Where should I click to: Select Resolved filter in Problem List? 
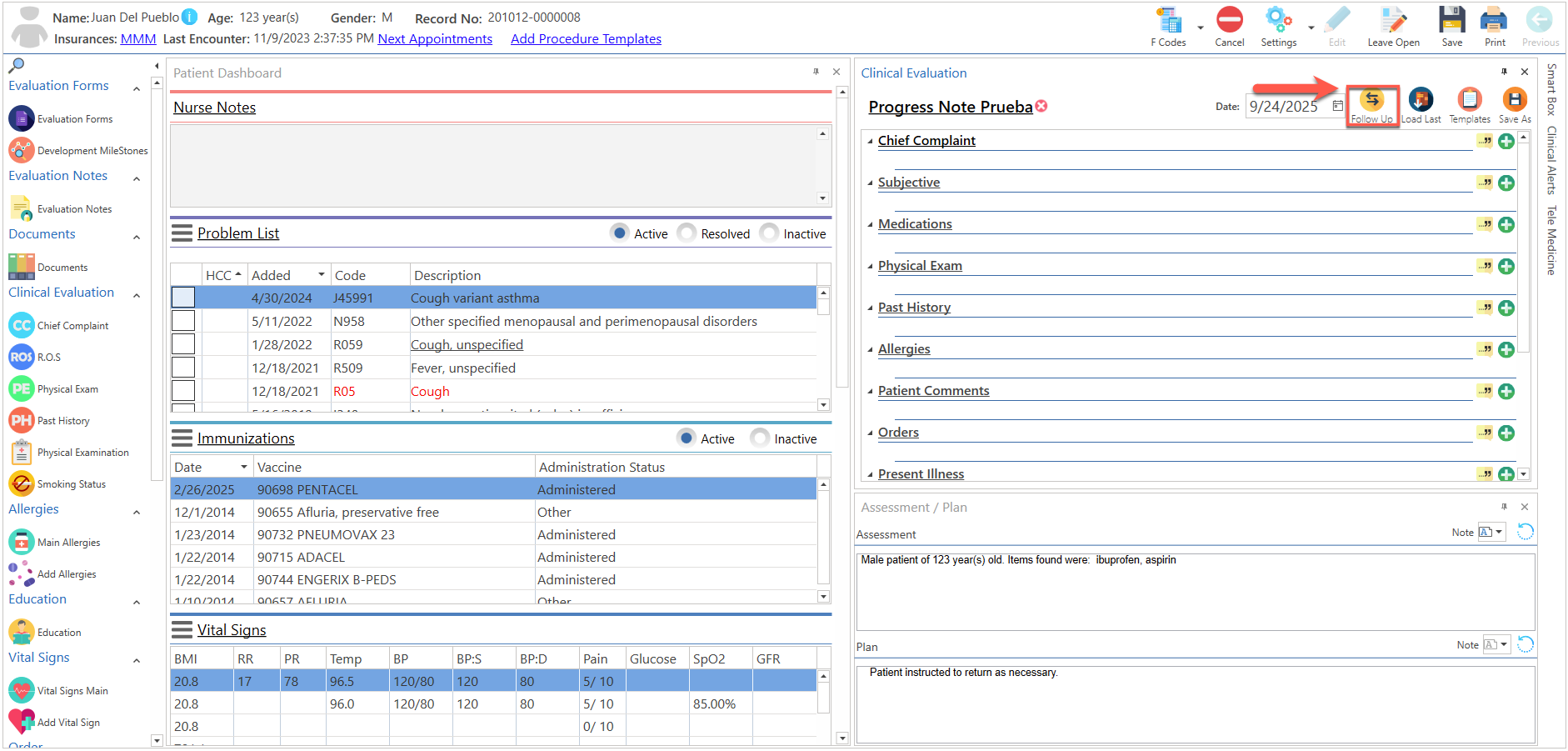click(687, 233)
